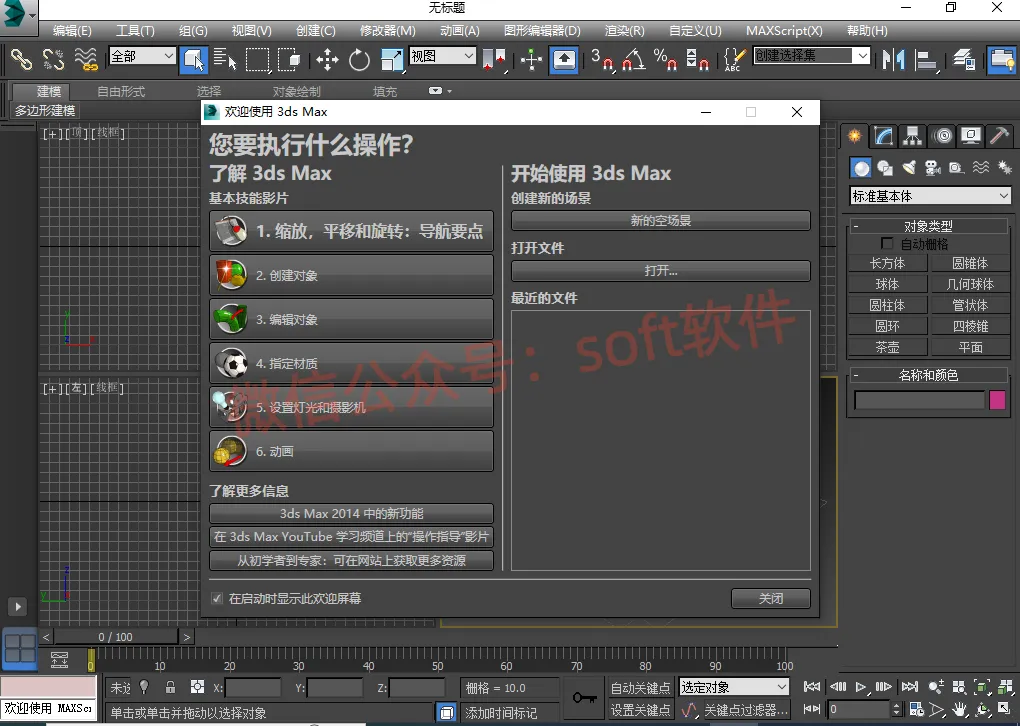The width and height of the screenshot is (1020, 726).
Task: Toggle the Window/Crossing selection icon
Action: click(288, 60)
